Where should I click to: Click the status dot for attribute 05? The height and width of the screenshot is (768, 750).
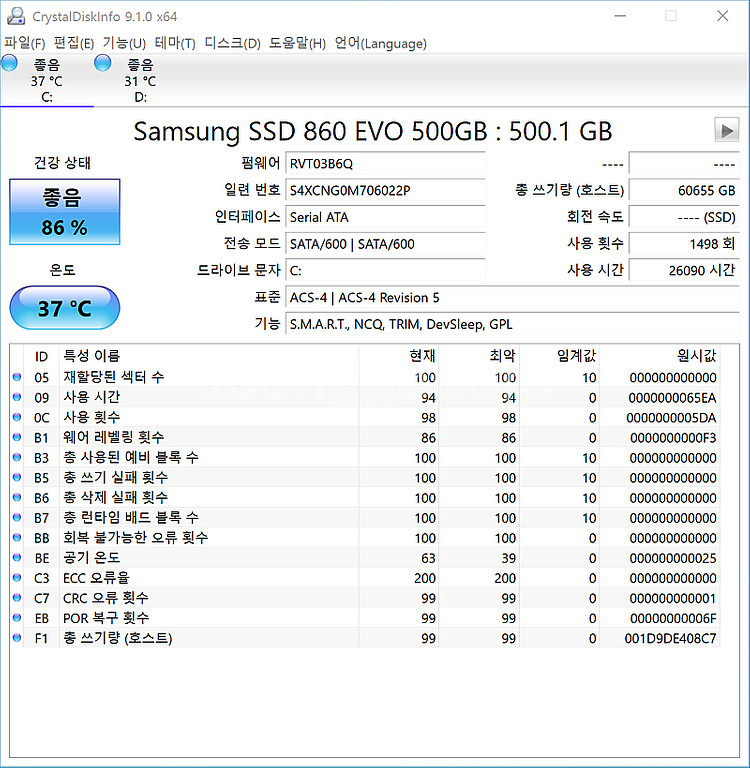coord(17,377)
